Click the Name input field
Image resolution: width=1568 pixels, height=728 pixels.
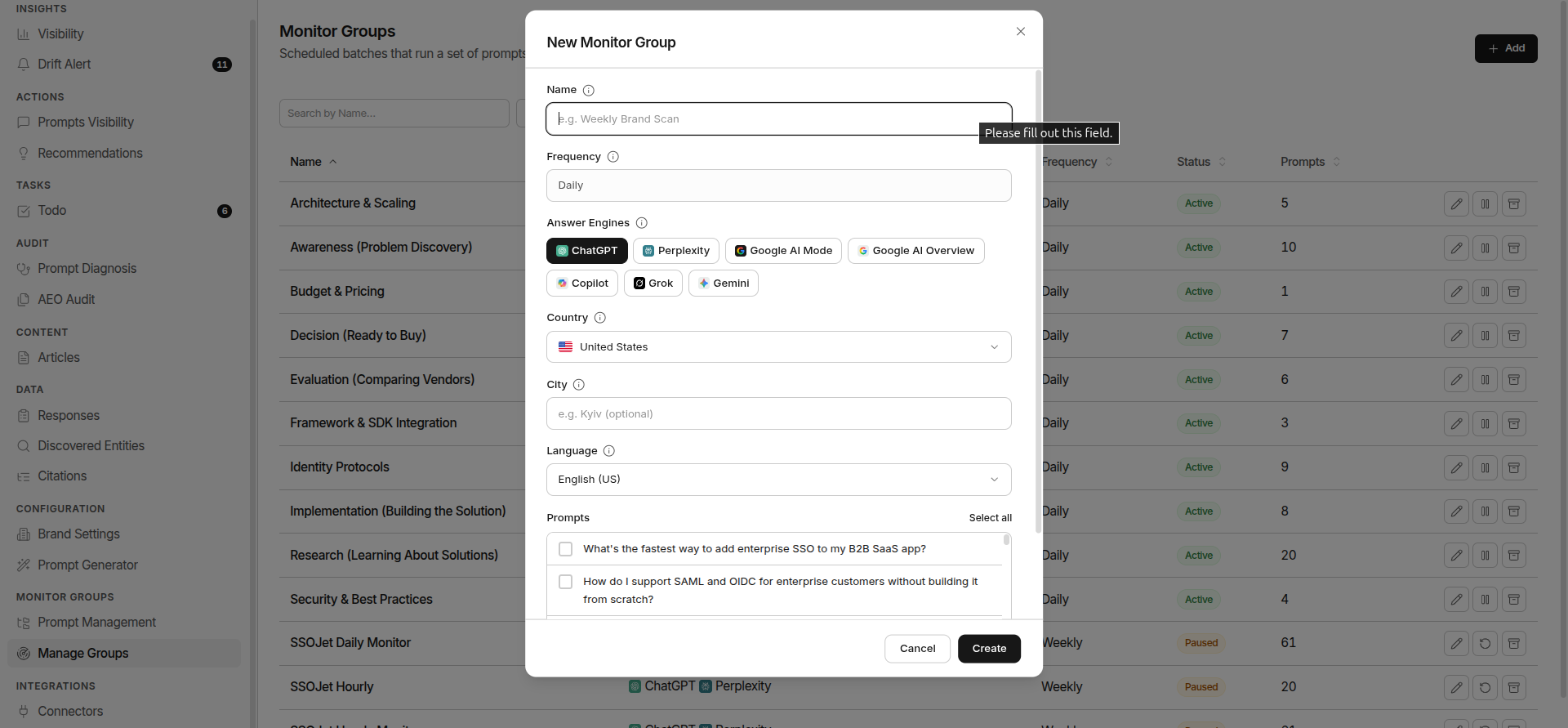pyautogui.click(x=779, y=119)
